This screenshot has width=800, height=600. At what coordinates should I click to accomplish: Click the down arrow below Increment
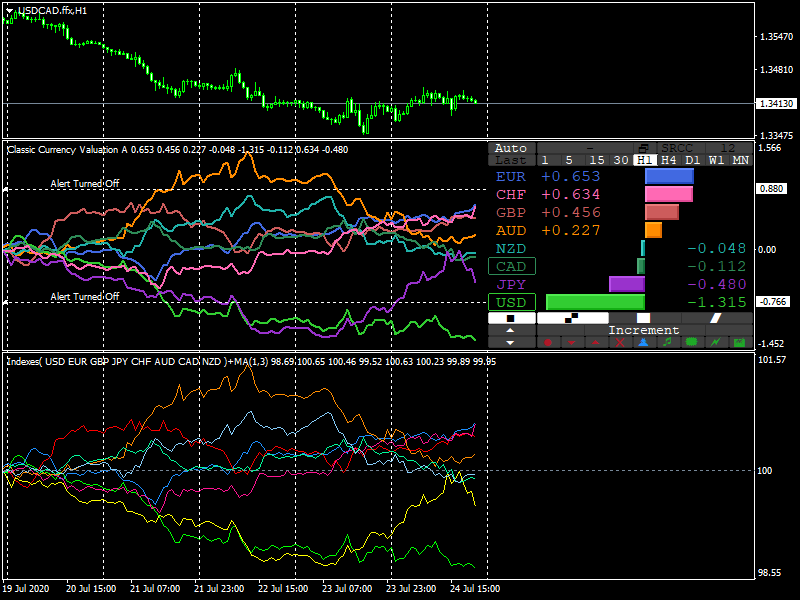point(510,343)
